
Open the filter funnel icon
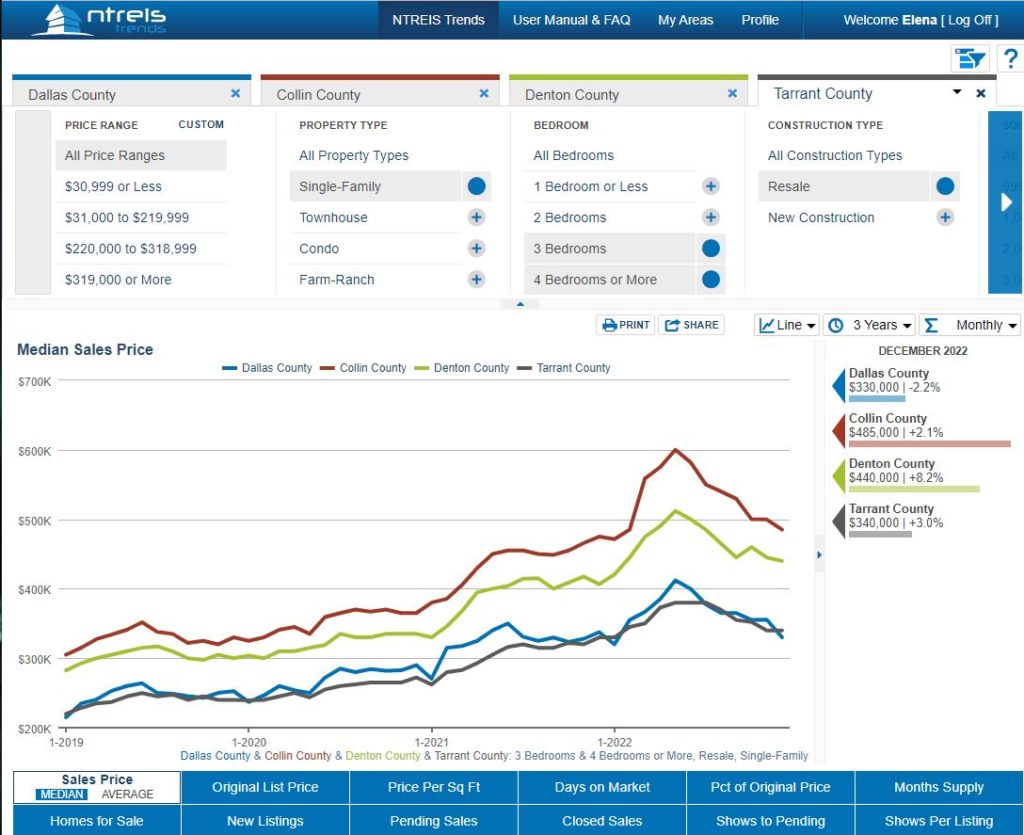point(970,59)
